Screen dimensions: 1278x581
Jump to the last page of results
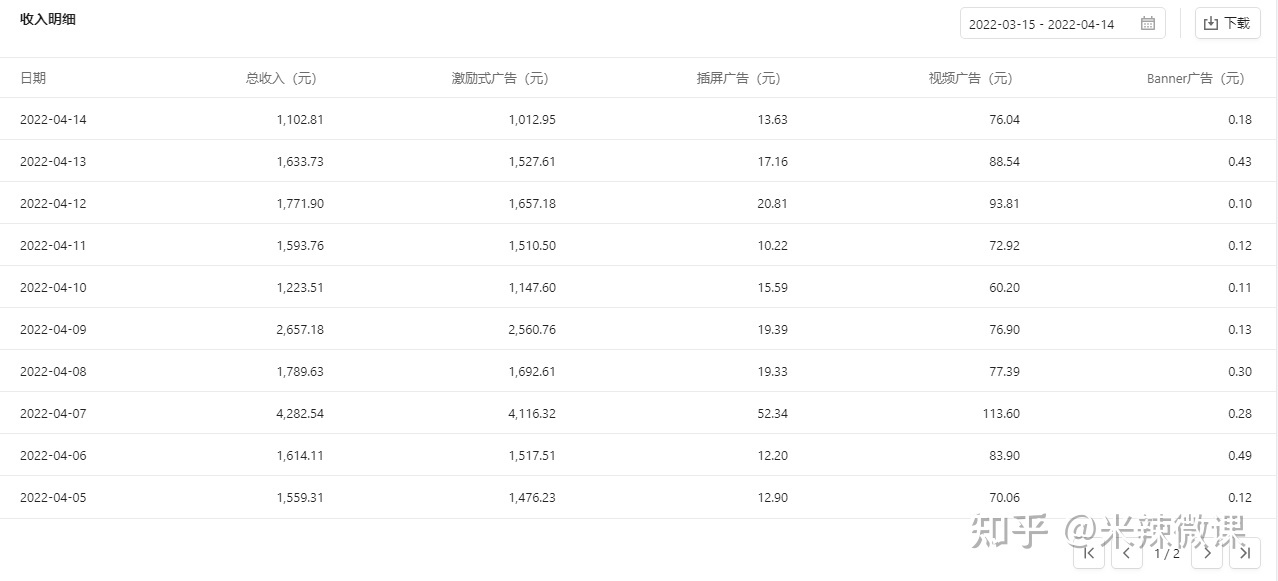[1245, 552]
